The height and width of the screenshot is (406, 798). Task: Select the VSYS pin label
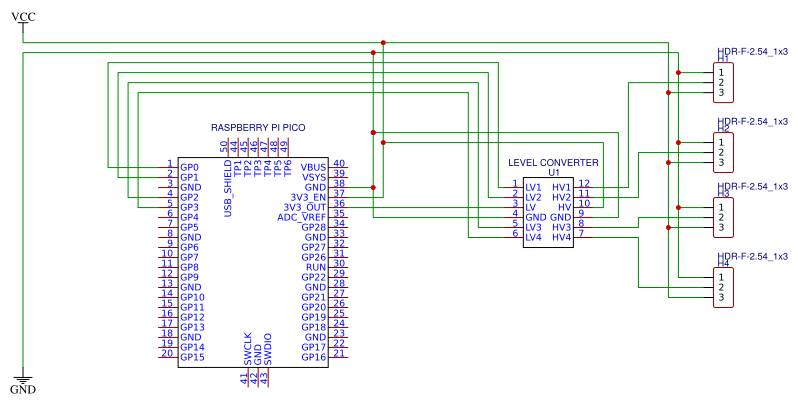314,178
